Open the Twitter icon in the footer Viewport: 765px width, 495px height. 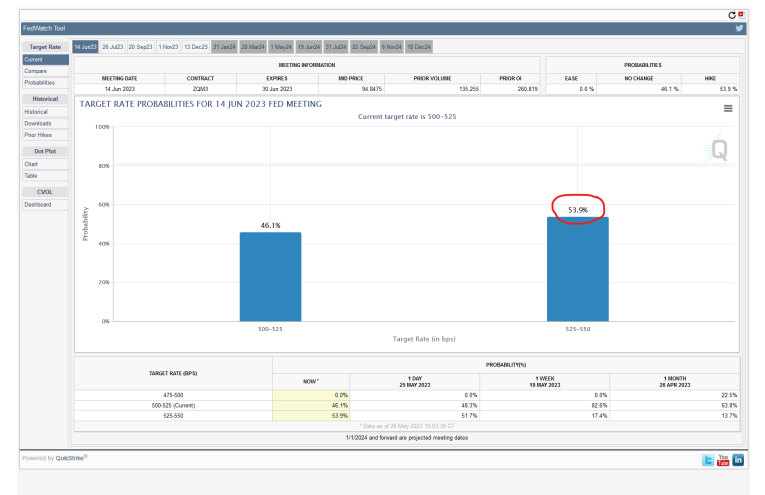pos(708,459)
